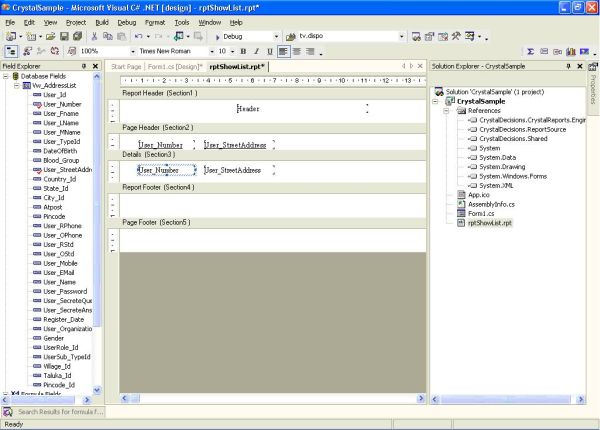Click report designer horizontal scrollbar right arrow
The width and height of the screenshot is (600, 430).
(x=421, y=398)
